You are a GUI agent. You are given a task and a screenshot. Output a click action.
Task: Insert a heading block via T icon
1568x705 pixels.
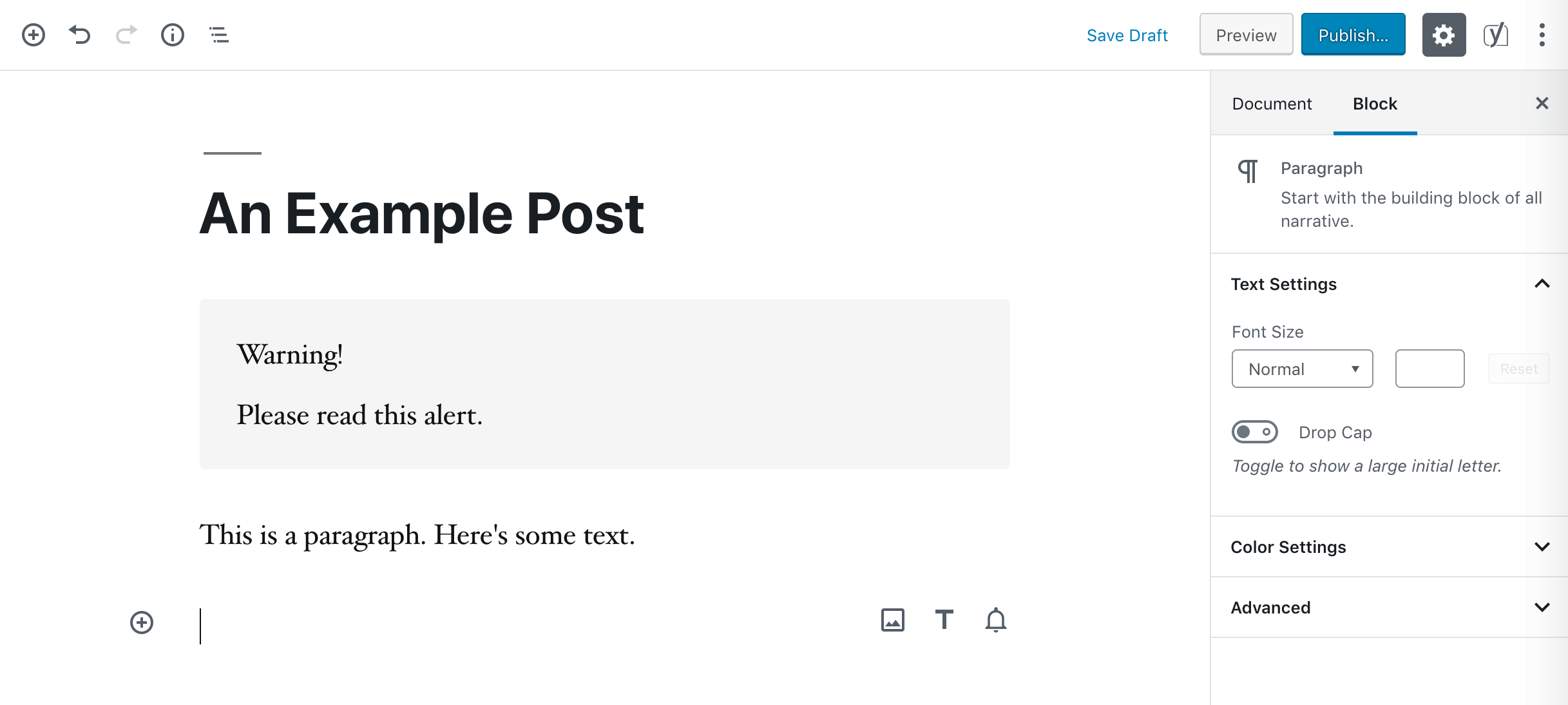(944, 620)
